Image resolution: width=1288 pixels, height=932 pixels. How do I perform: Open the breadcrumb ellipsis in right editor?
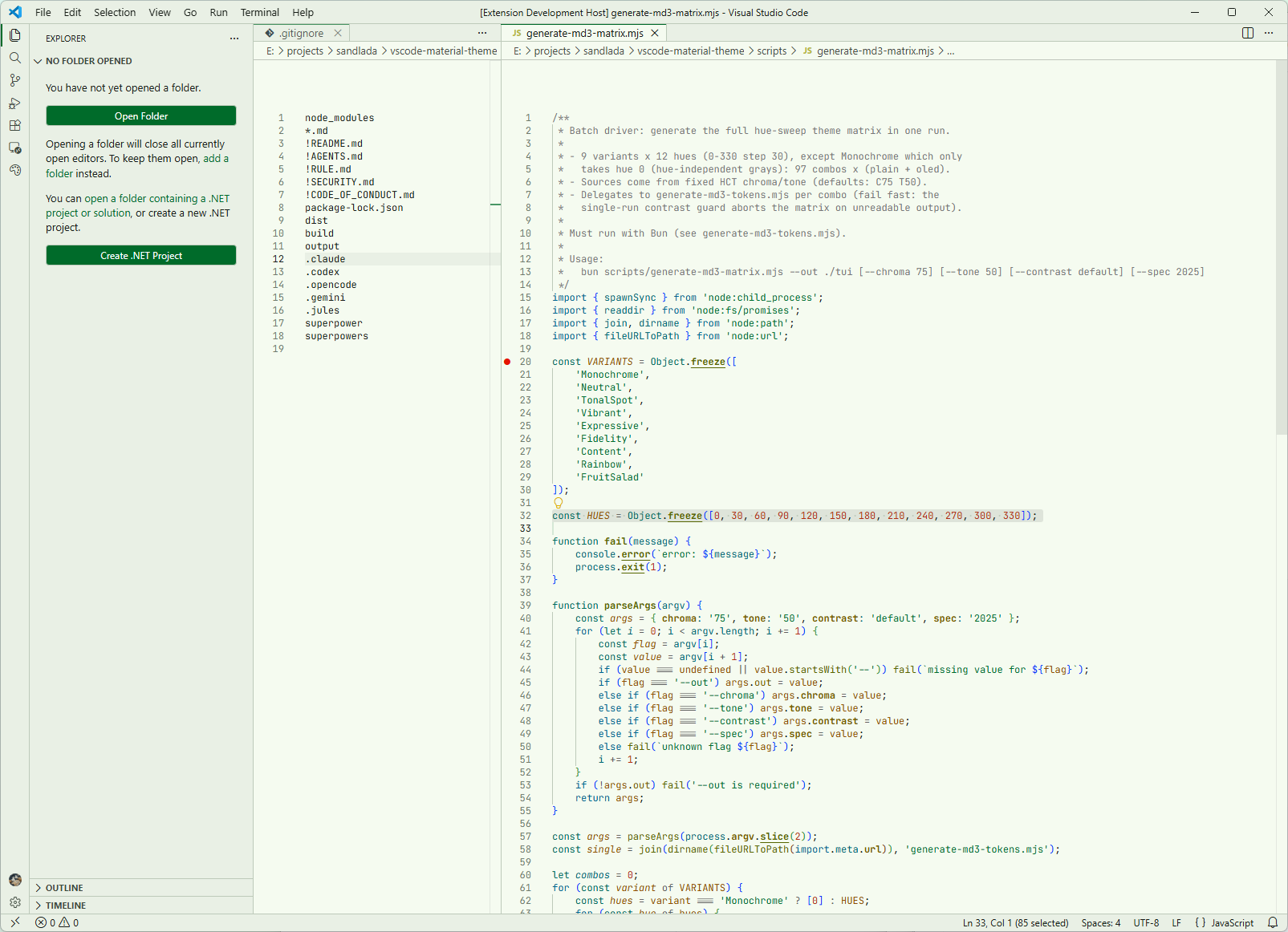(951, 51)
